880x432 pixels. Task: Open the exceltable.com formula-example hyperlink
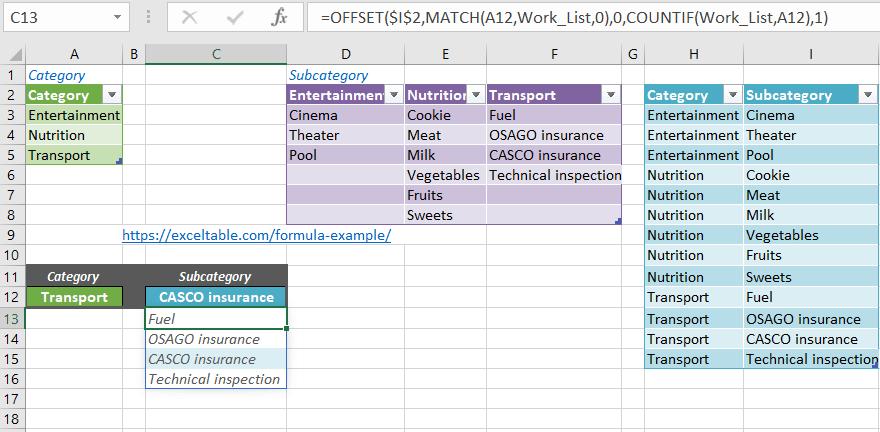256,235
